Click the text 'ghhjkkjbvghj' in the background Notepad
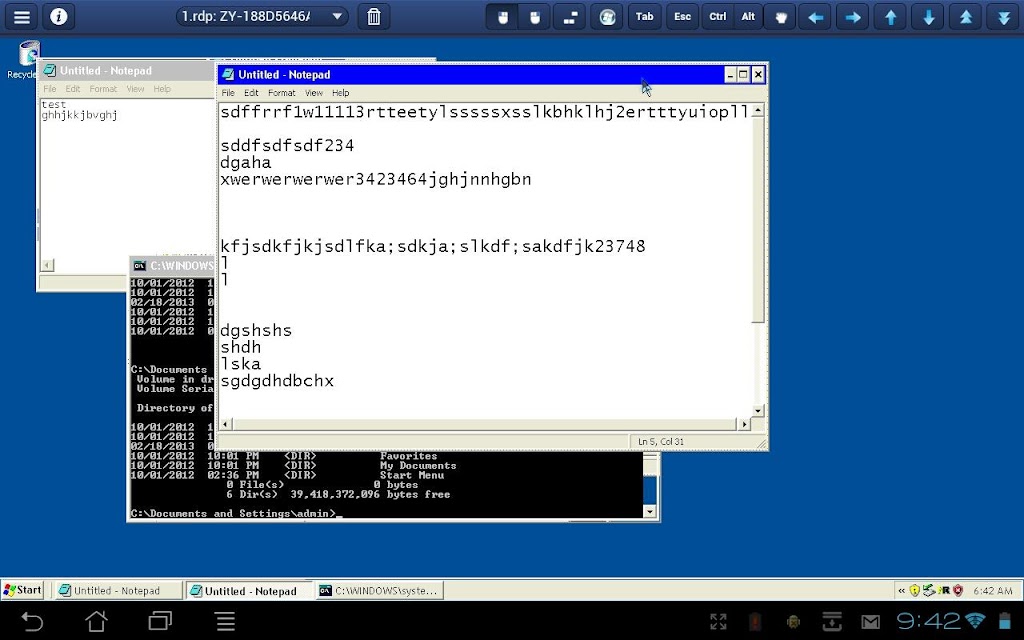 tap(80, 115)
